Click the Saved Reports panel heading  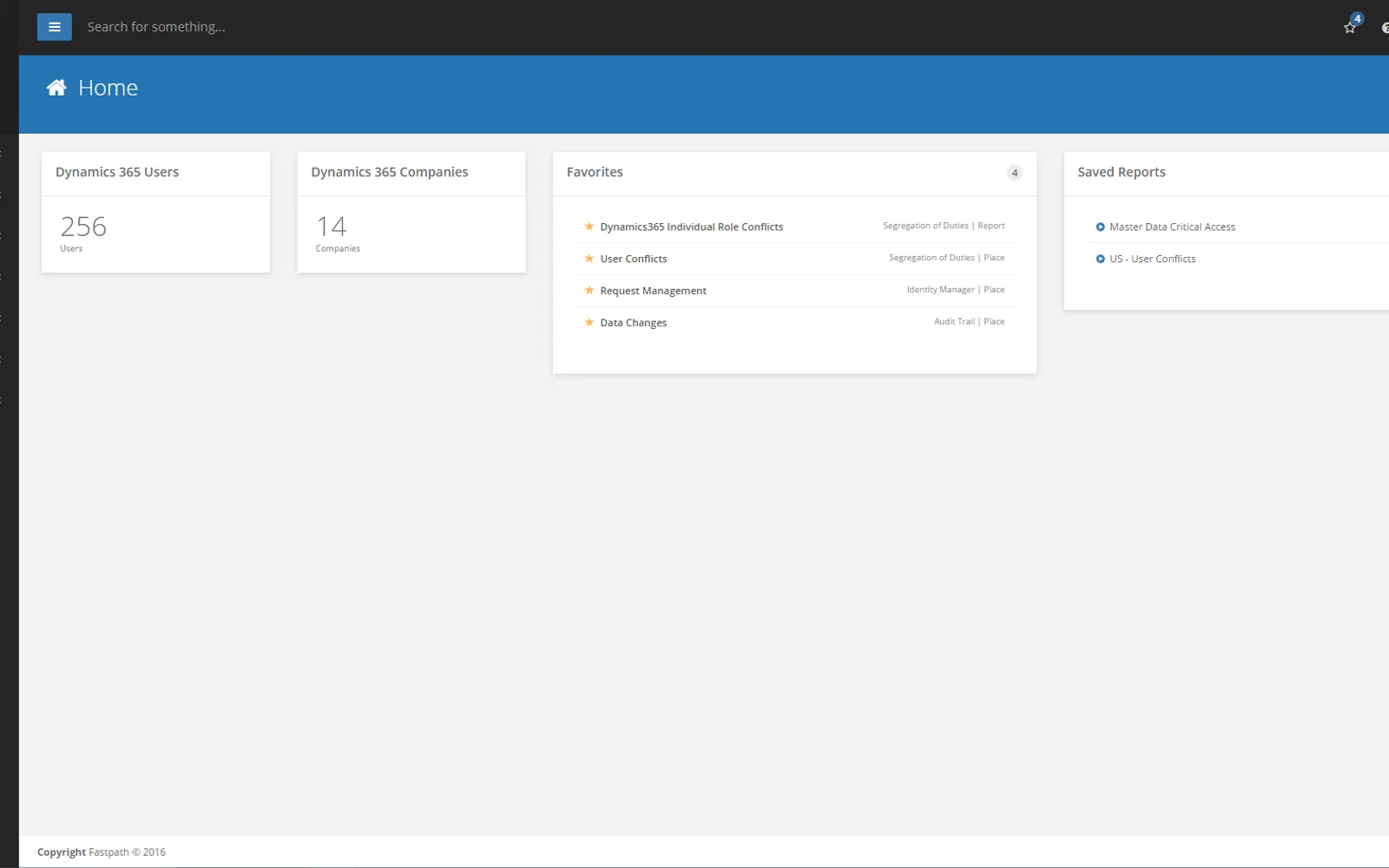1121,172
